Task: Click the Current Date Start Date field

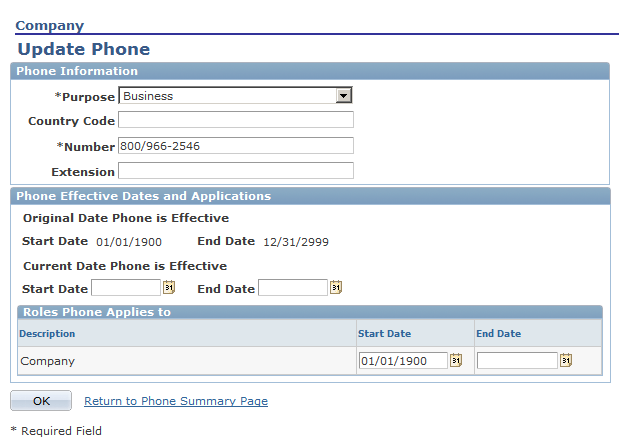Action: (126, 288)
